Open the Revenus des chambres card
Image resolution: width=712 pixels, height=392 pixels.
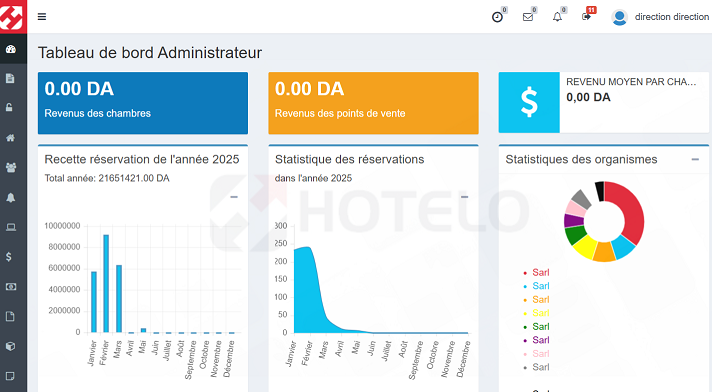pos(143,103)
